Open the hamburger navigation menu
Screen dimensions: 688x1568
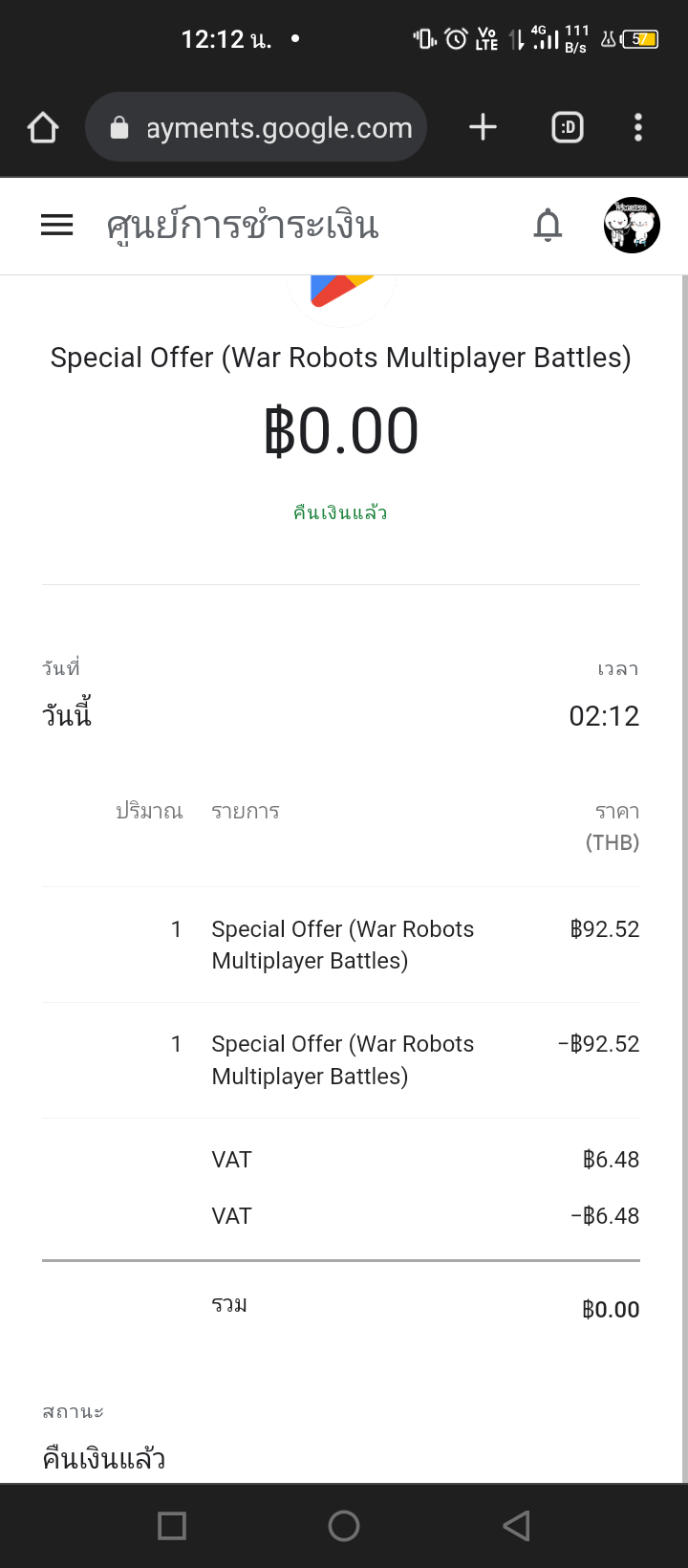(57, 226)
